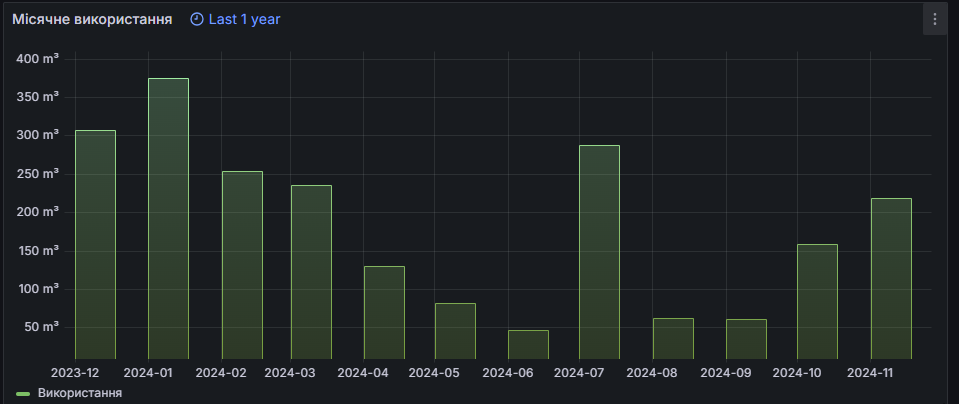
Task: Select the 2024-04 bar
Action: (384, 312)
